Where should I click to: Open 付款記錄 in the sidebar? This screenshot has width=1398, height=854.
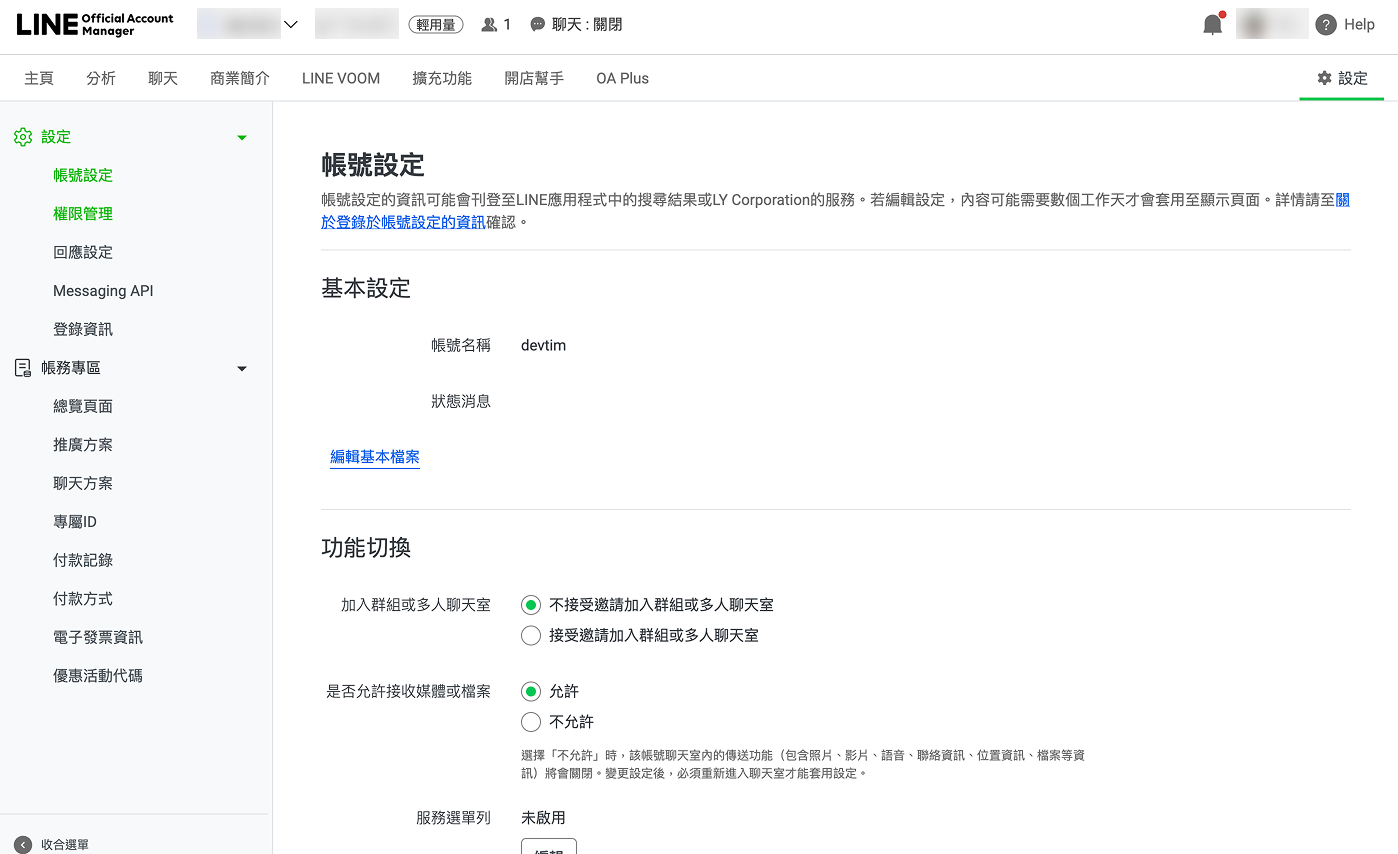pos(83,560)
